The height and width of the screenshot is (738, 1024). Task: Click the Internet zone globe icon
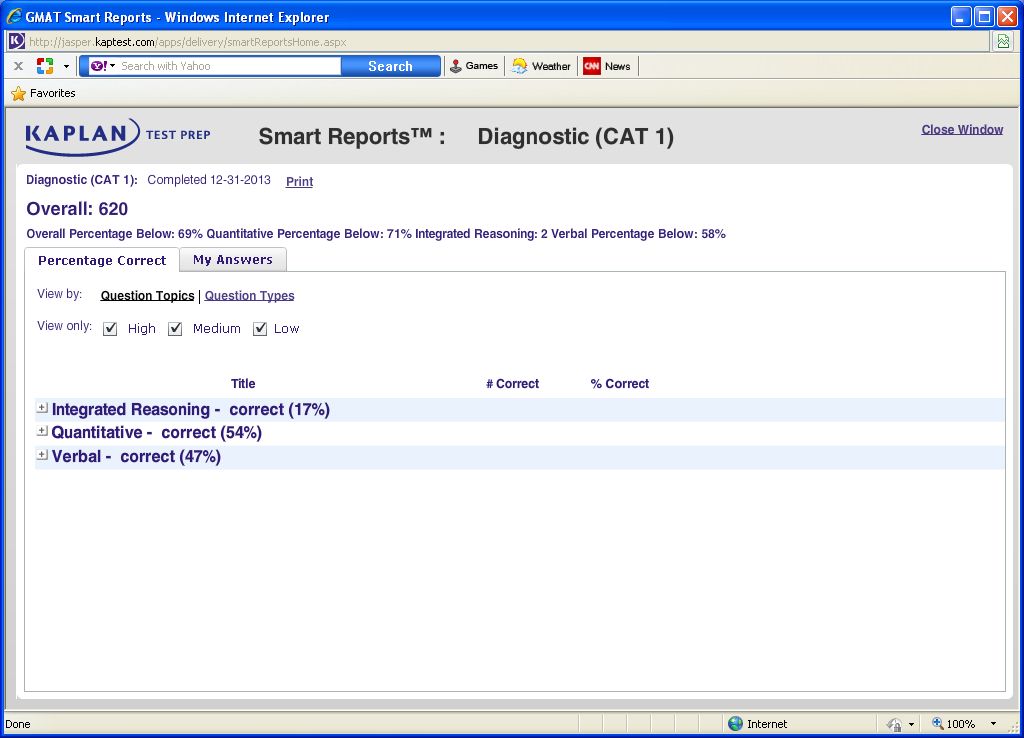click(x=735, y=724)
